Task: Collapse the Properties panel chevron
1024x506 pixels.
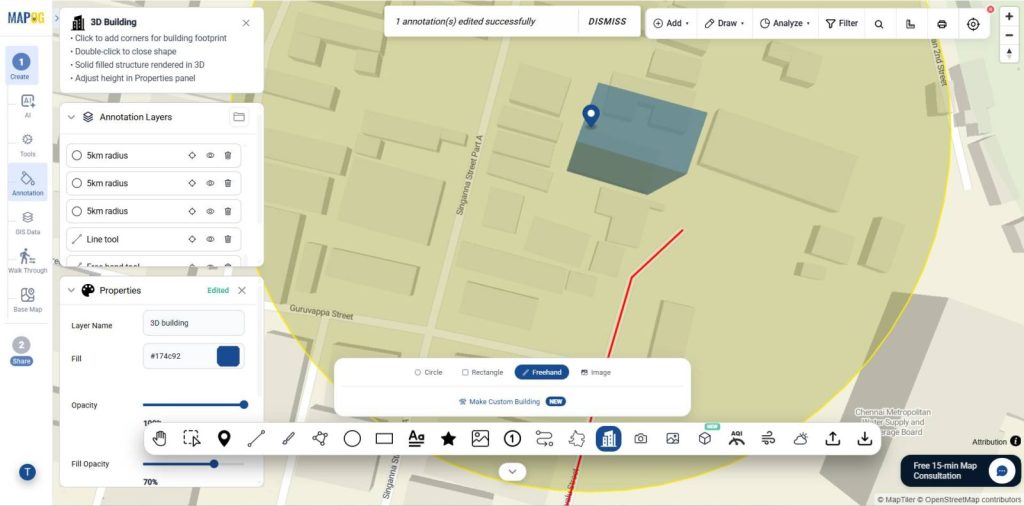Action: click(x=71, y=291)
